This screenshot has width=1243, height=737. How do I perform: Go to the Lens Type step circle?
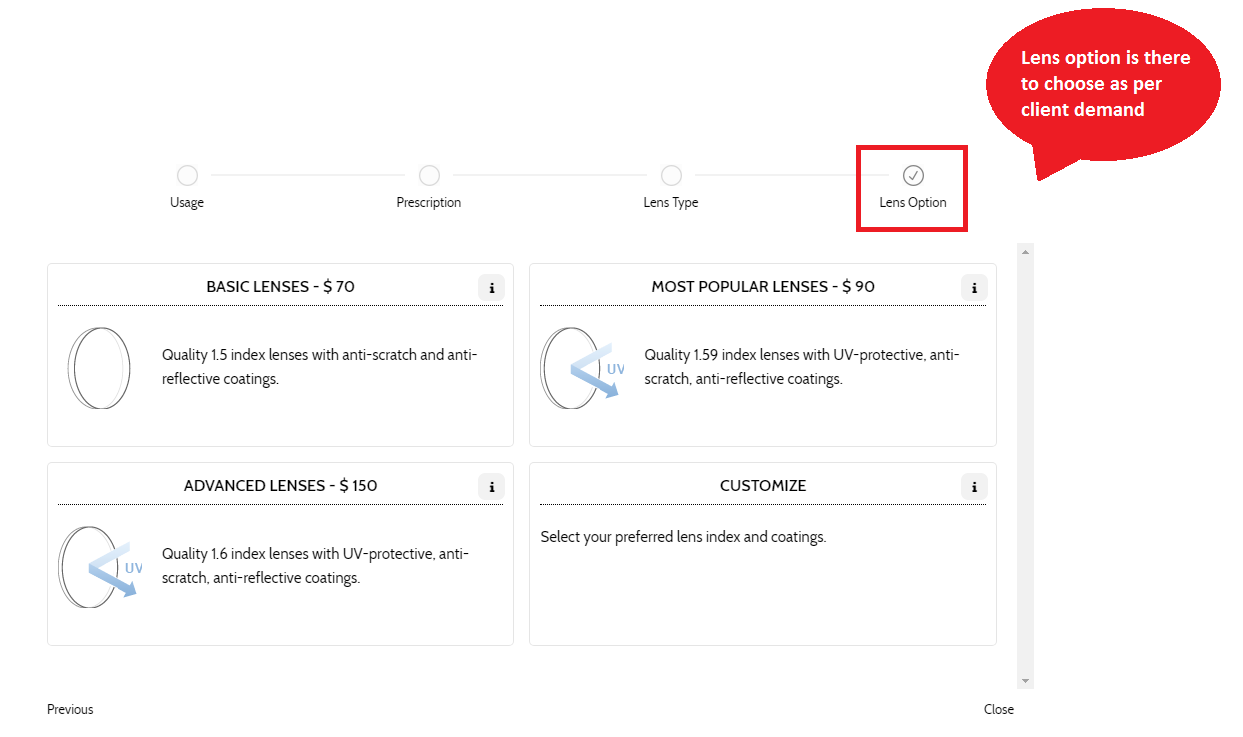click(671, 176)
